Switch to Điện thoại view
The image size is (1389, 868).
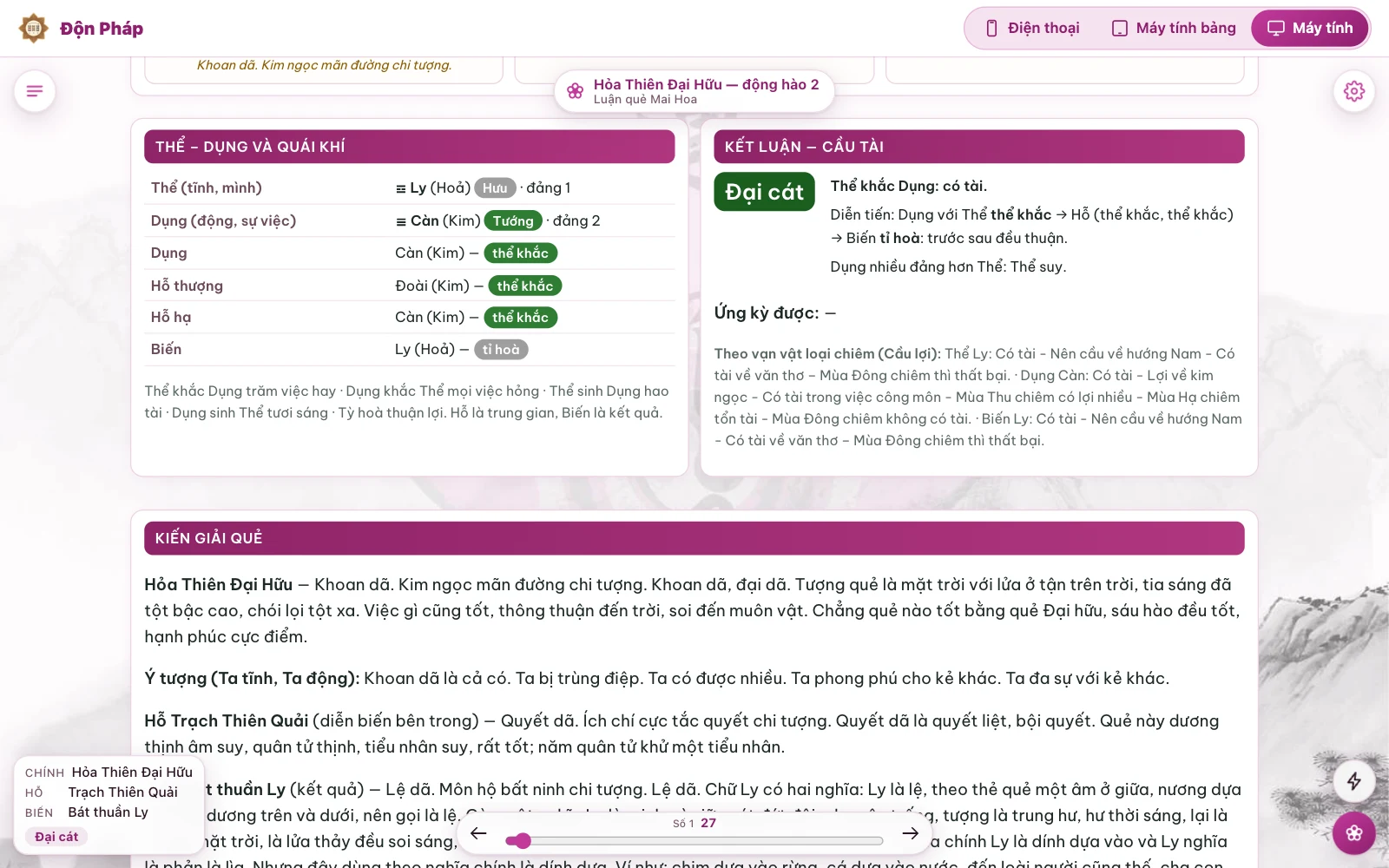coord(1032,29)
